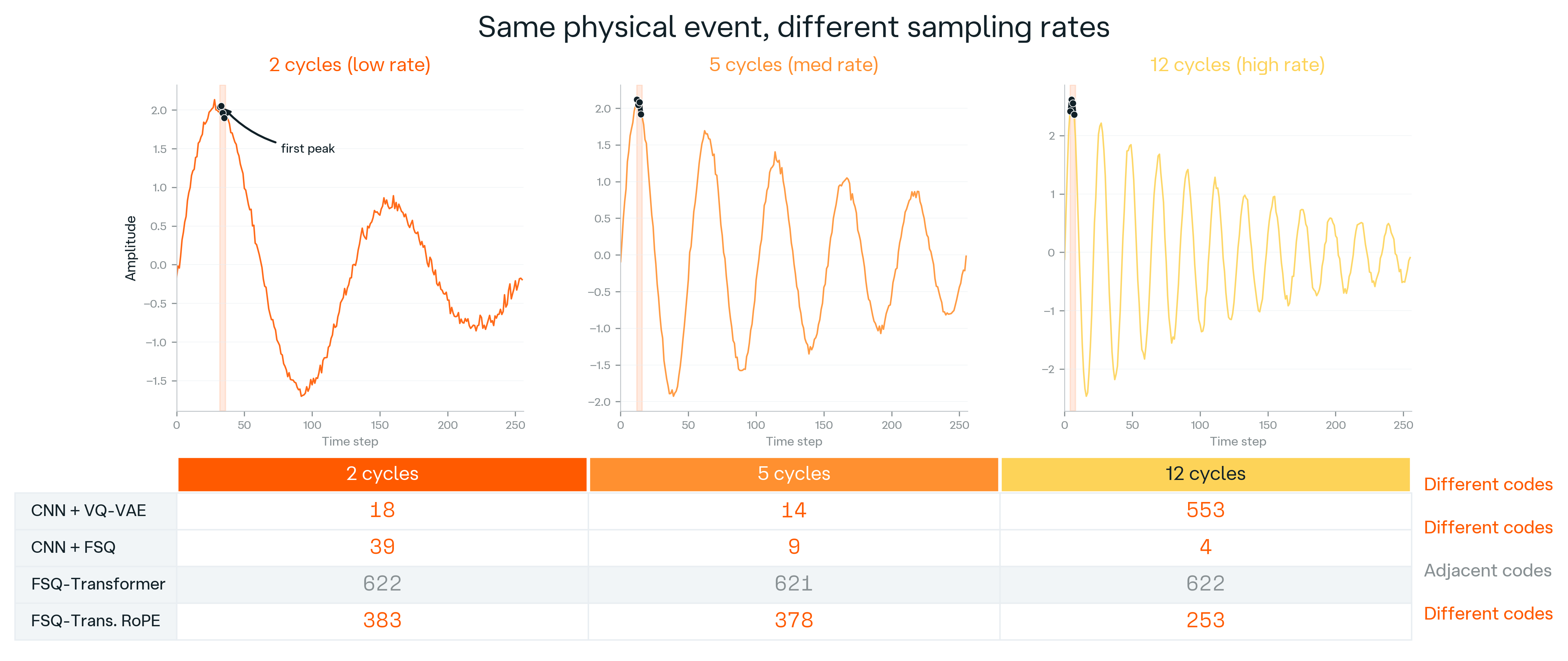Image resolution: width=1568 pixels, height=661 pixels.
Task: Click "Time step" label under 2 cycles chart
Action: 350,441
